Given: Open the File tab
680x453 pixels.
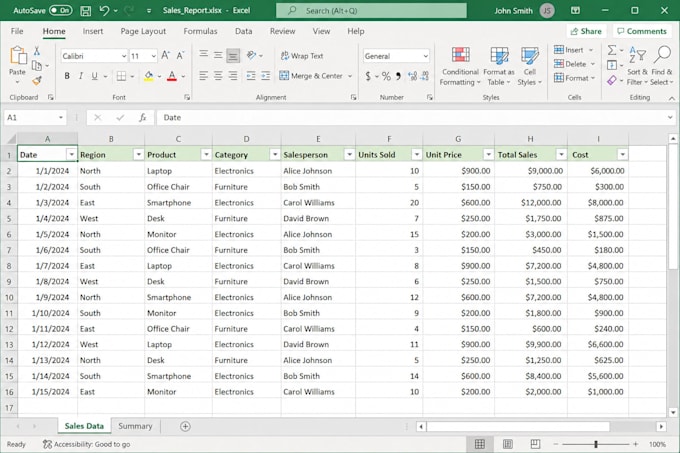Looking at the screenshot, I should coord(17,31).
